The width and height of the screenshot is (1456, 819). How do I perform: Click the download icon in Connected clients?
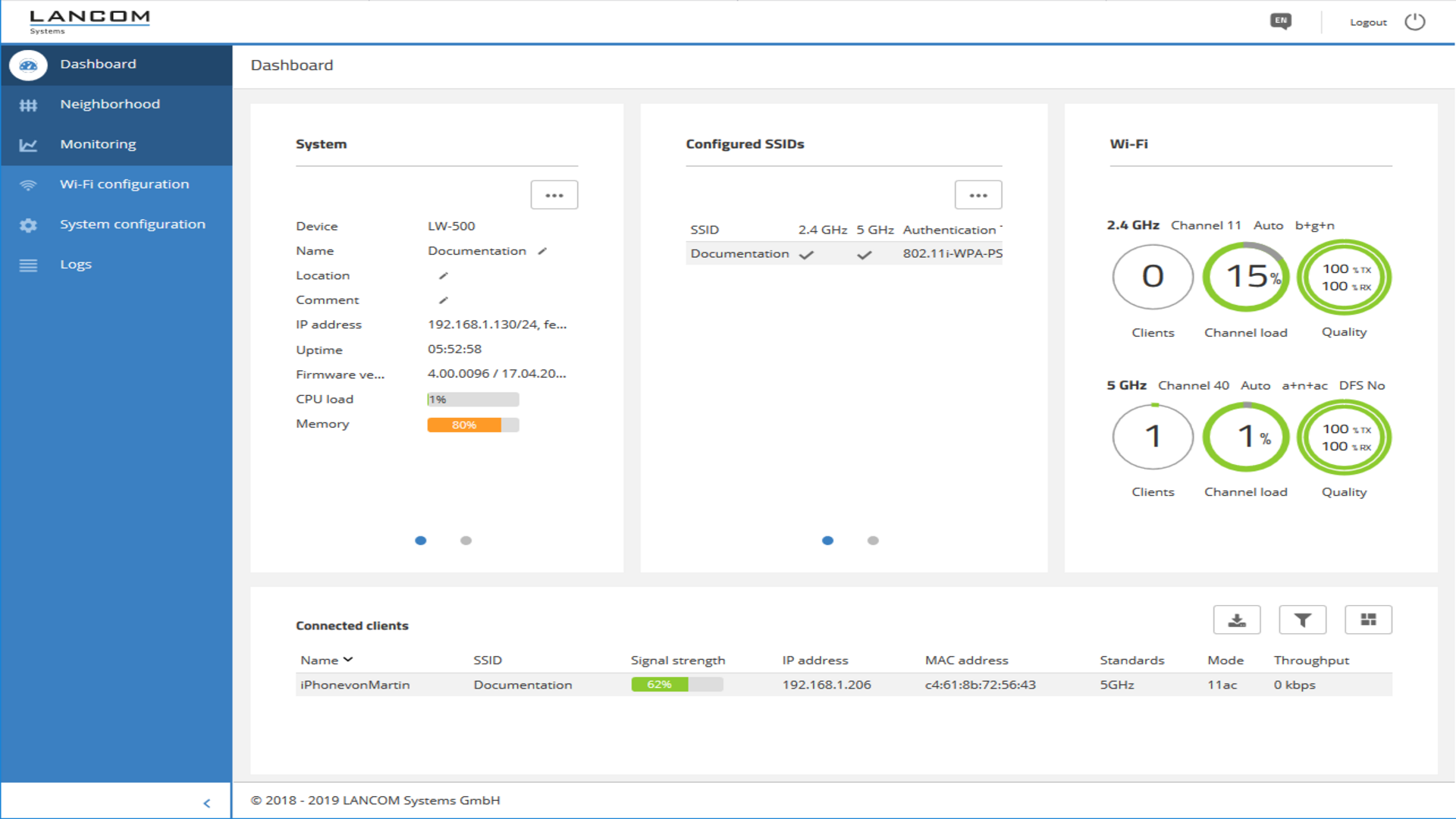pyautogui.click(x=1236, y=620)
